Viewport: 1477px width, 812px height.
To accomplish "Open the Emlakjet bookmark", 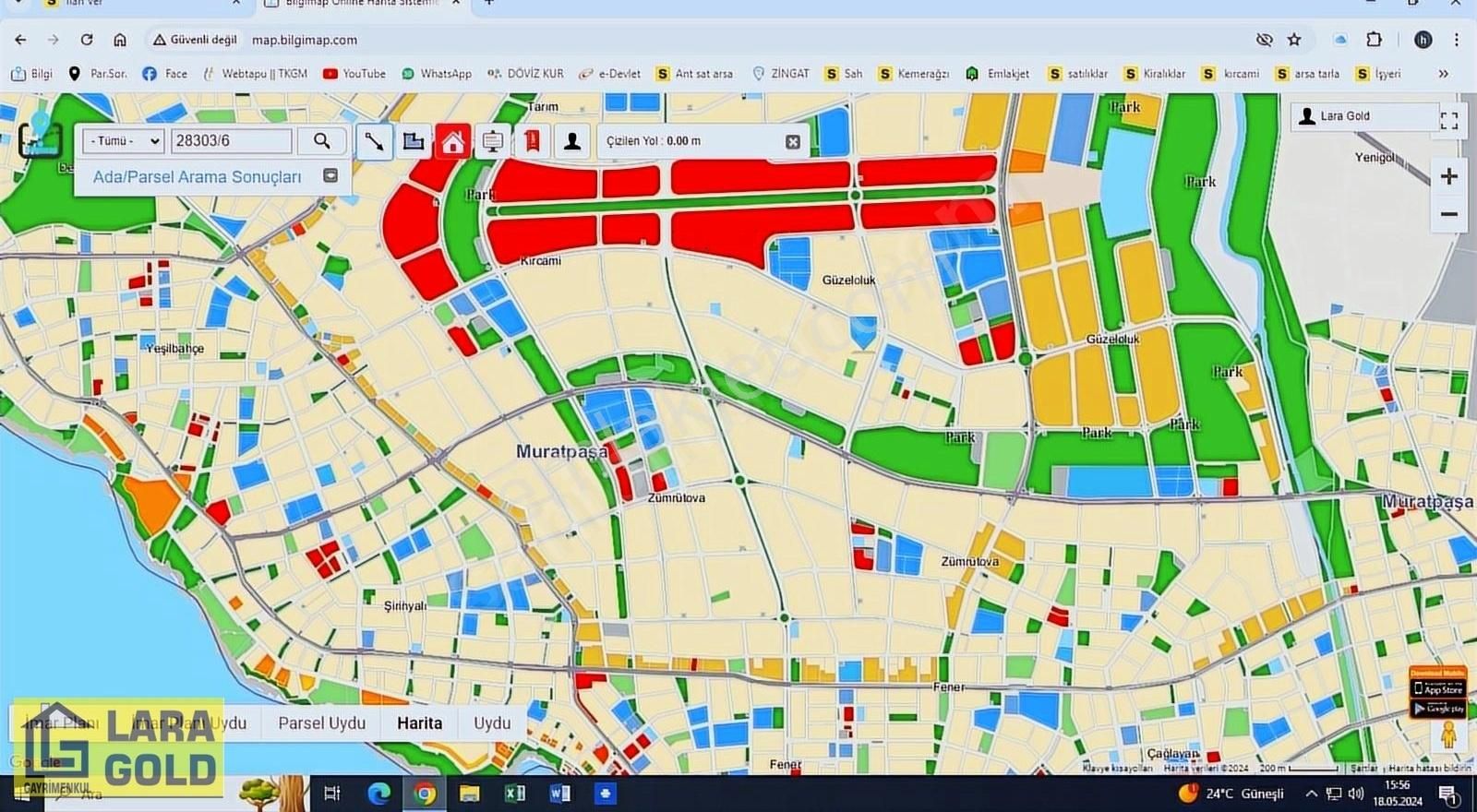I will [x=998, y=74].
